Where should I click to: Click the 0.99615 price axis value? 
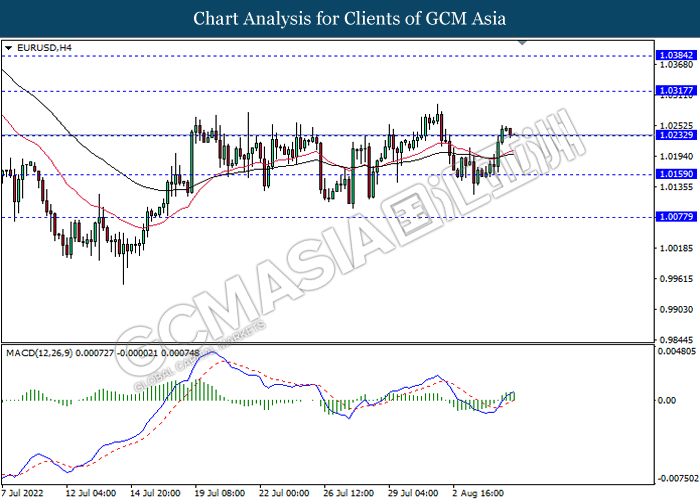pyautogui.click(x=676, y=279)
